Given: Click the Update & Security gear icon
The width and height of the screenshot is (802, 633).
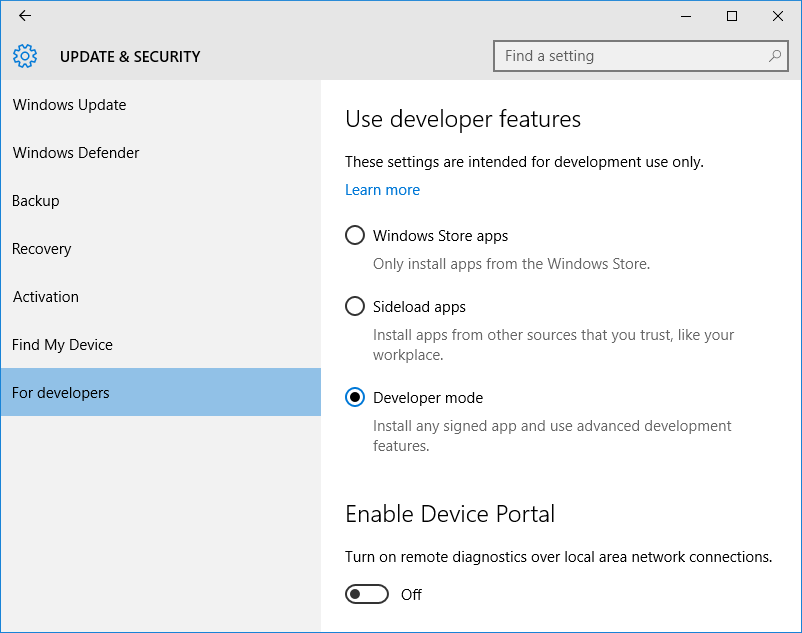Looking at the screenshot, I should coord(25,56).
